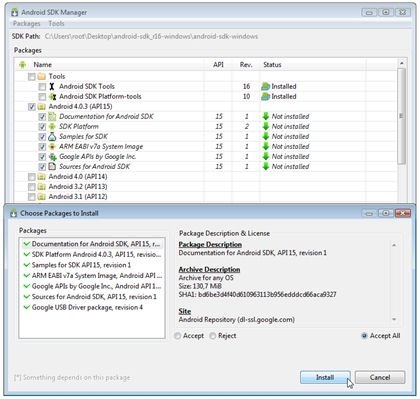Click Installed status icon for Android SDK Tools
This screenshot has height=399, width=420.
(x=265, y=86)
